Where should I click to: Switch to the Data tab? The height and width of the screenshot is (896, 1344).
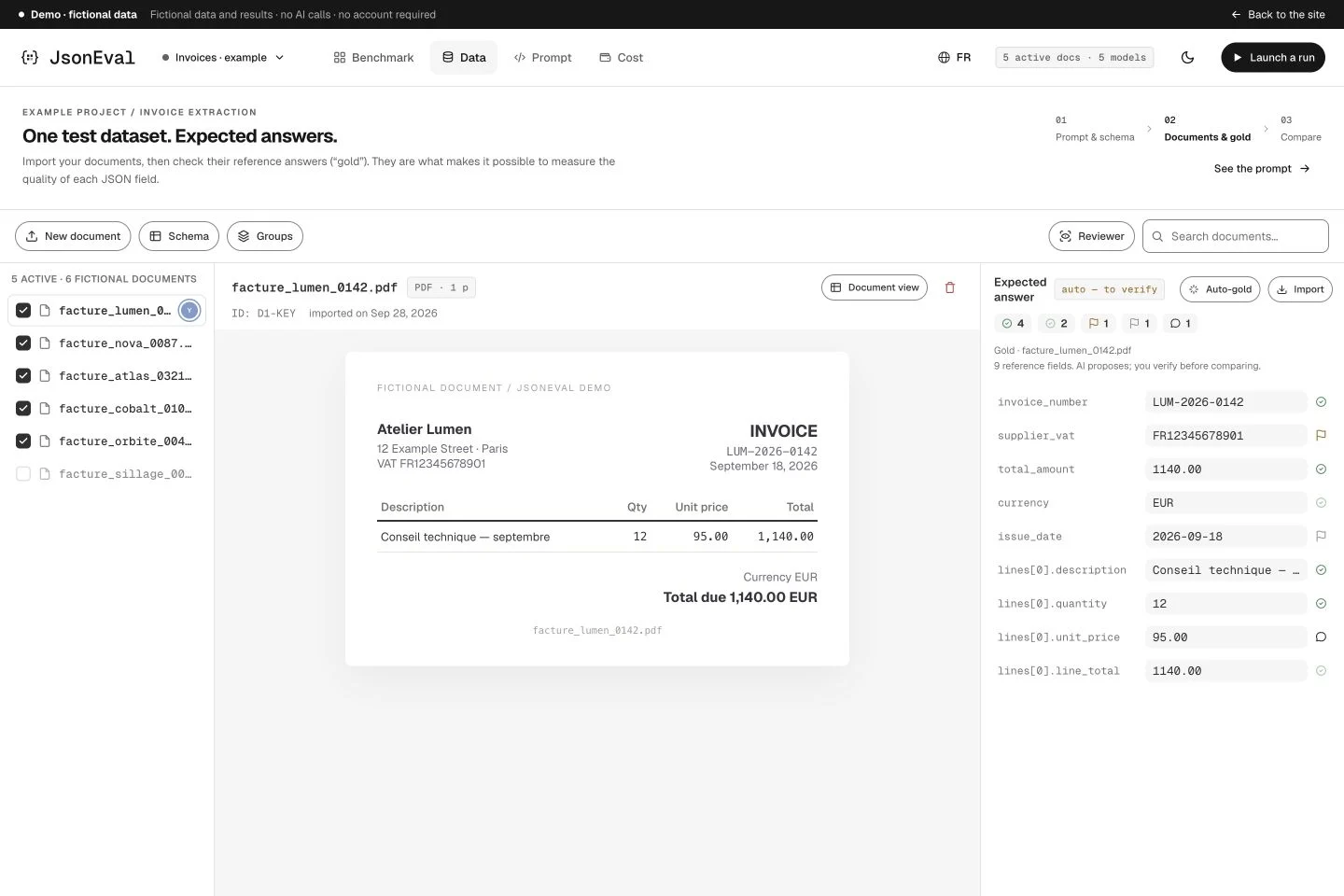point(464,58)
